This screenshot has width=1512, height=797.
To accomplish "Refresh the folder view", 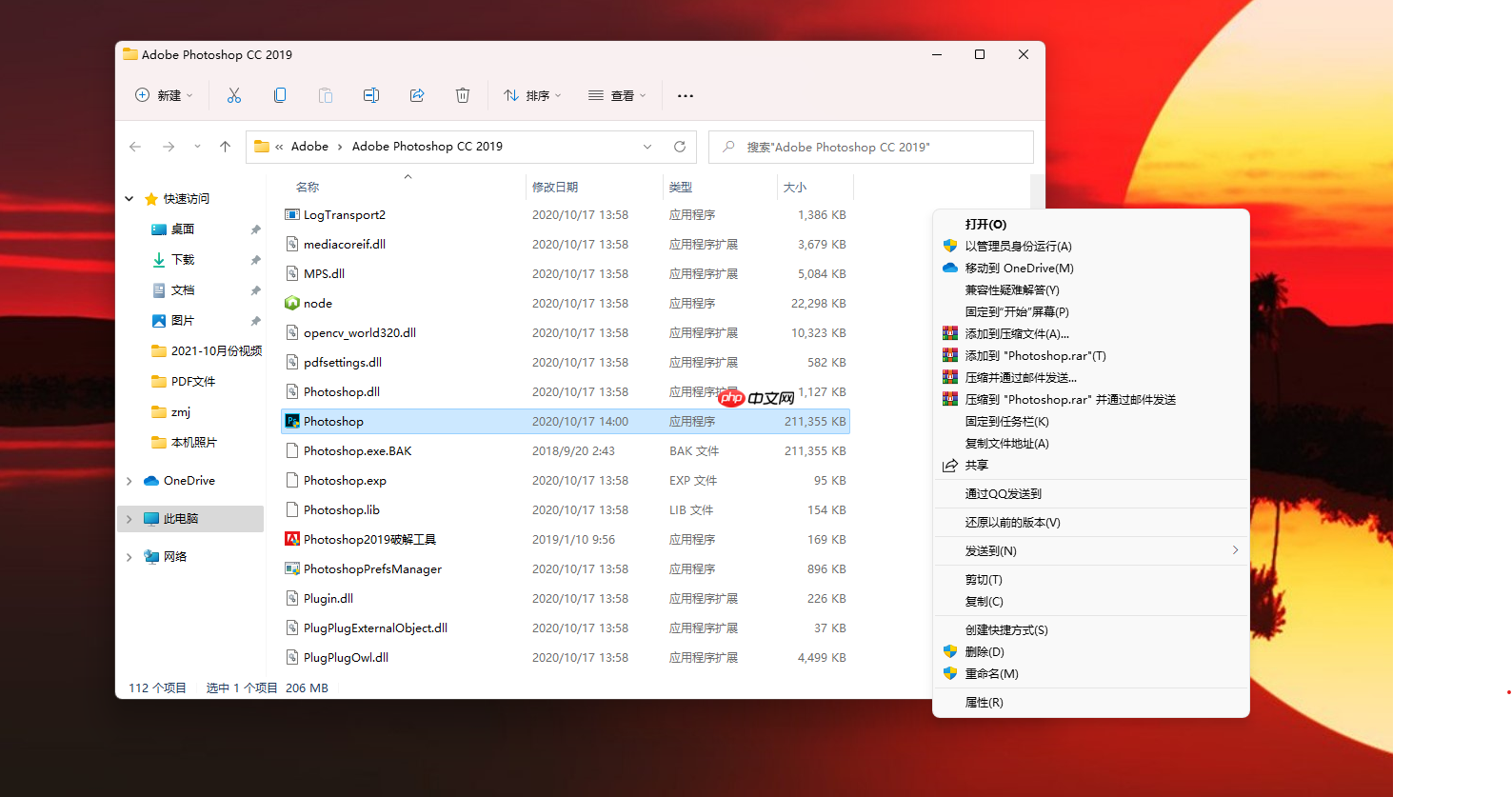I will pos(680,147).
